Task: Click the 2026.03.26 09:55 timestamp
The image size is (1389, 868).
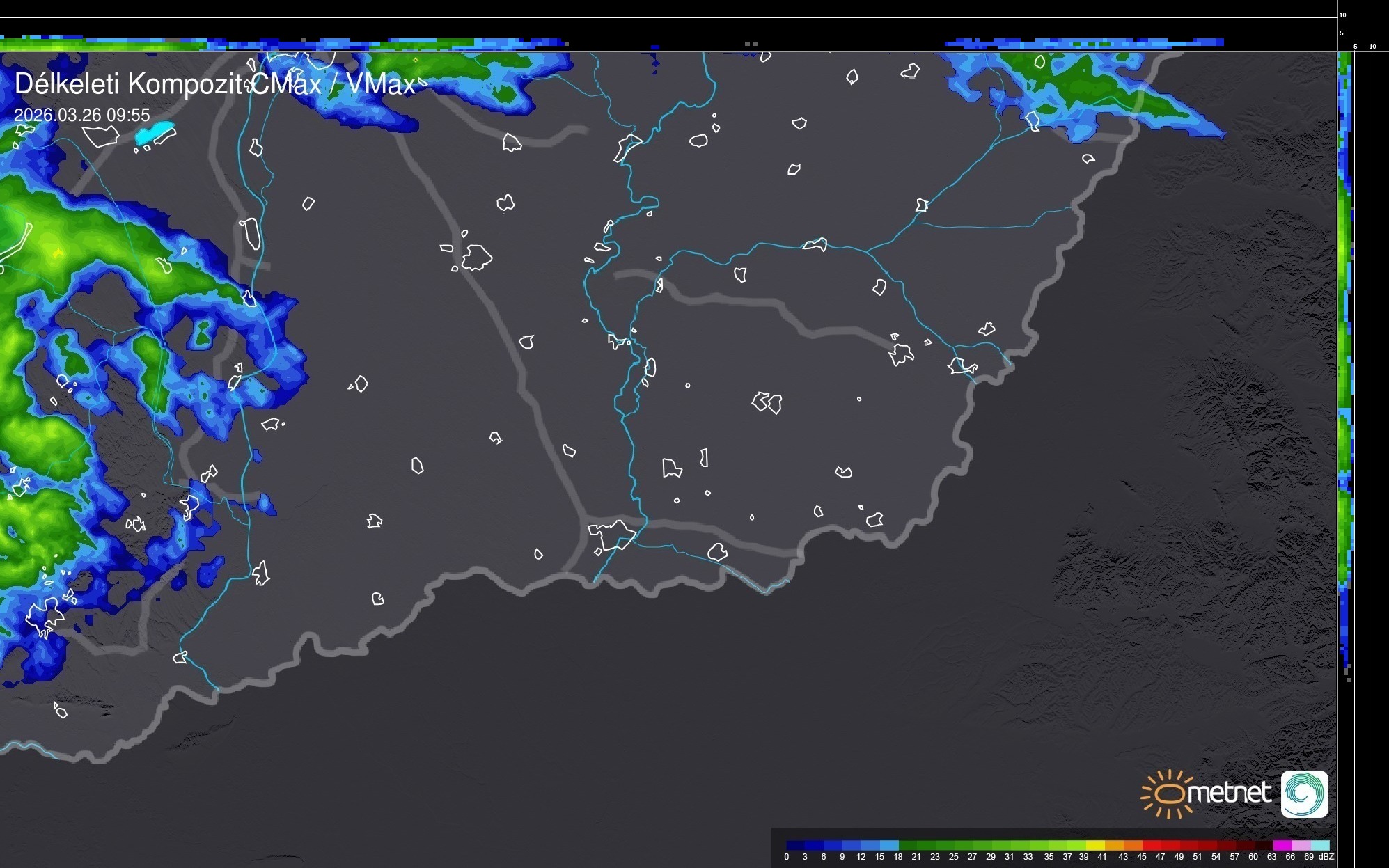Action: pyautogui.click(x=82, y=115)
